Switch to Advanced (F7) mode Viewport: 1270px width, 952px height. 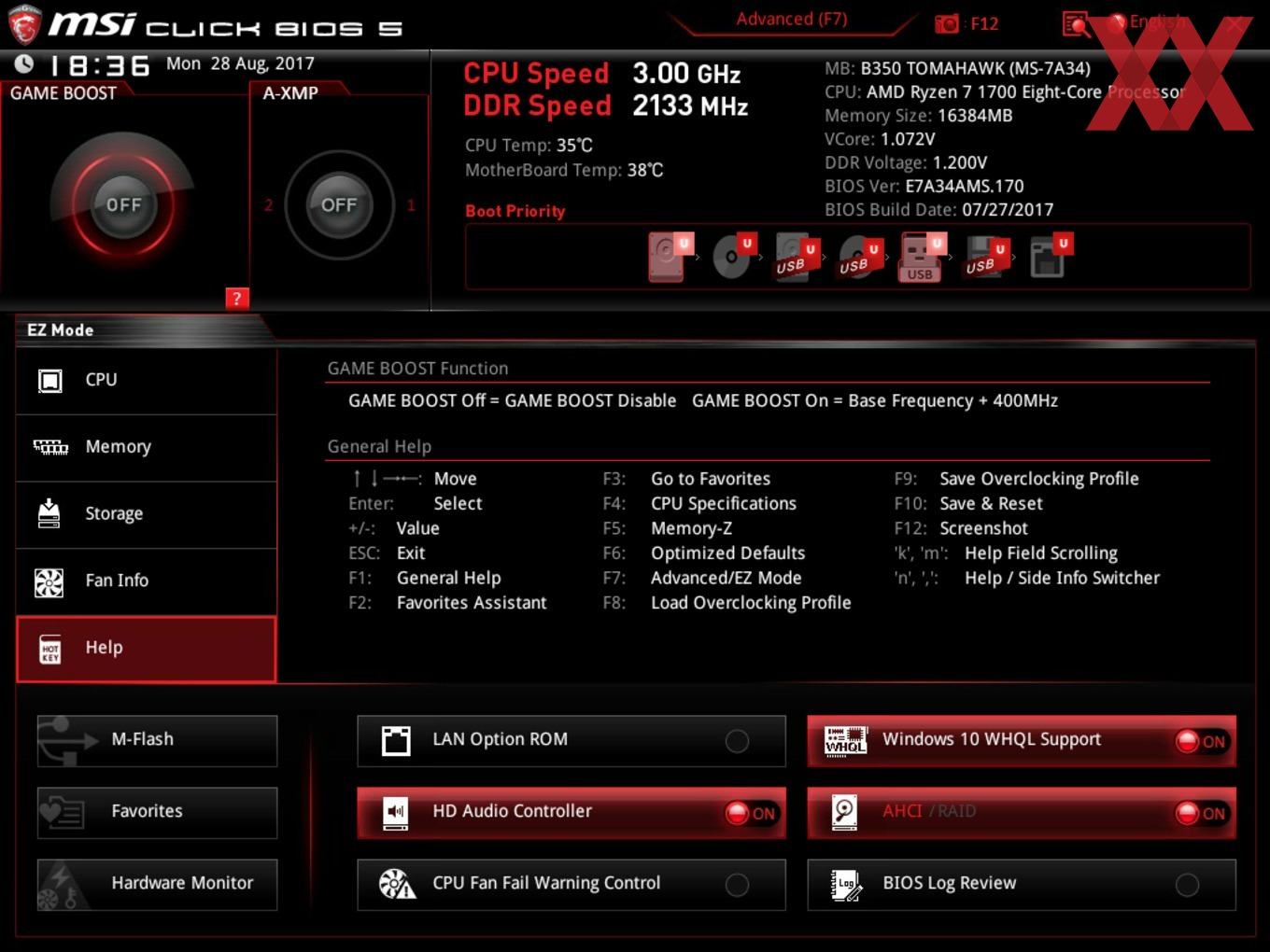coord(791,19)
